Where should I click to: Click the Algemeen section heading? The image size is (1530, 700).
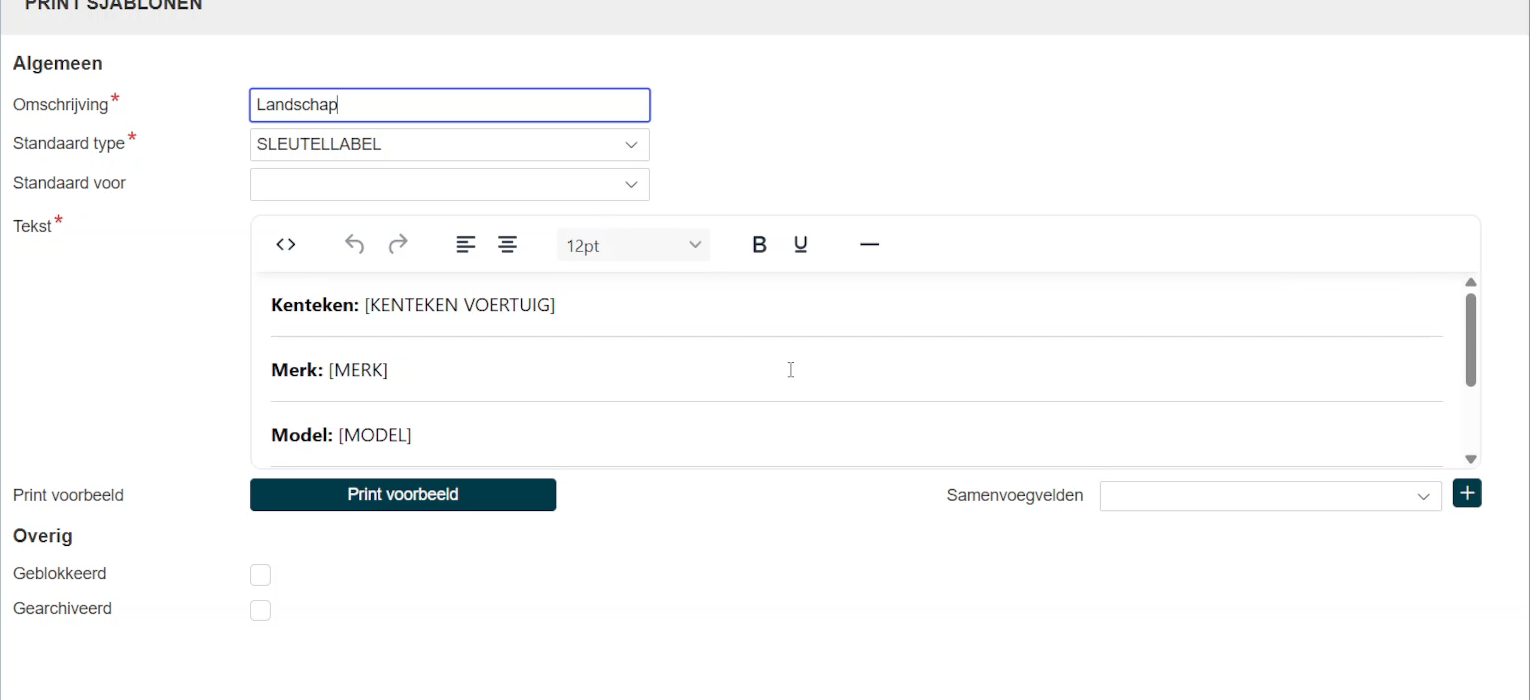tap(57, 63)
